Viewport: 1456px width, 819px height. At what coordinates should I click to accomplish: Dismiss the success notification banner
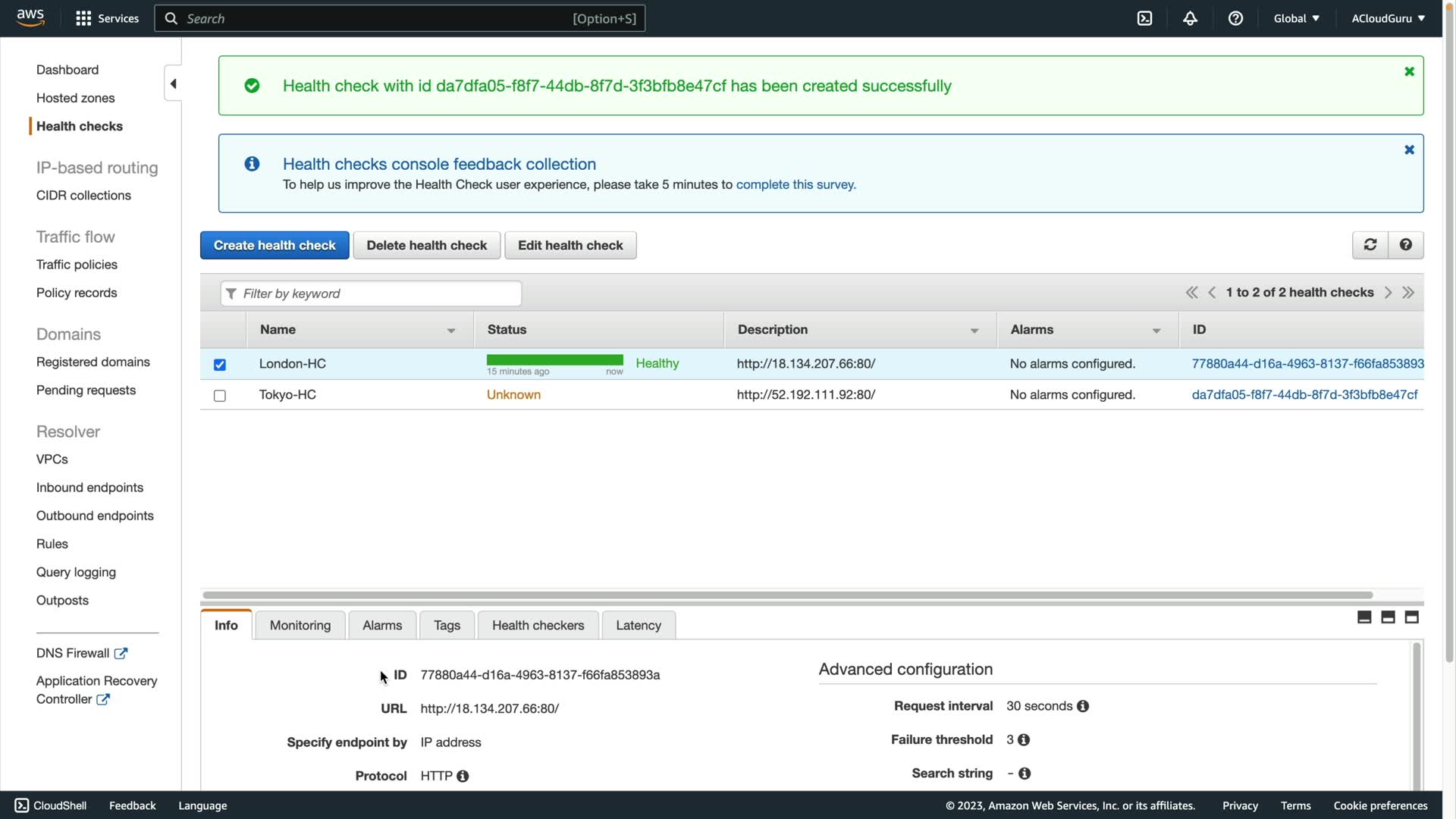1409,71
